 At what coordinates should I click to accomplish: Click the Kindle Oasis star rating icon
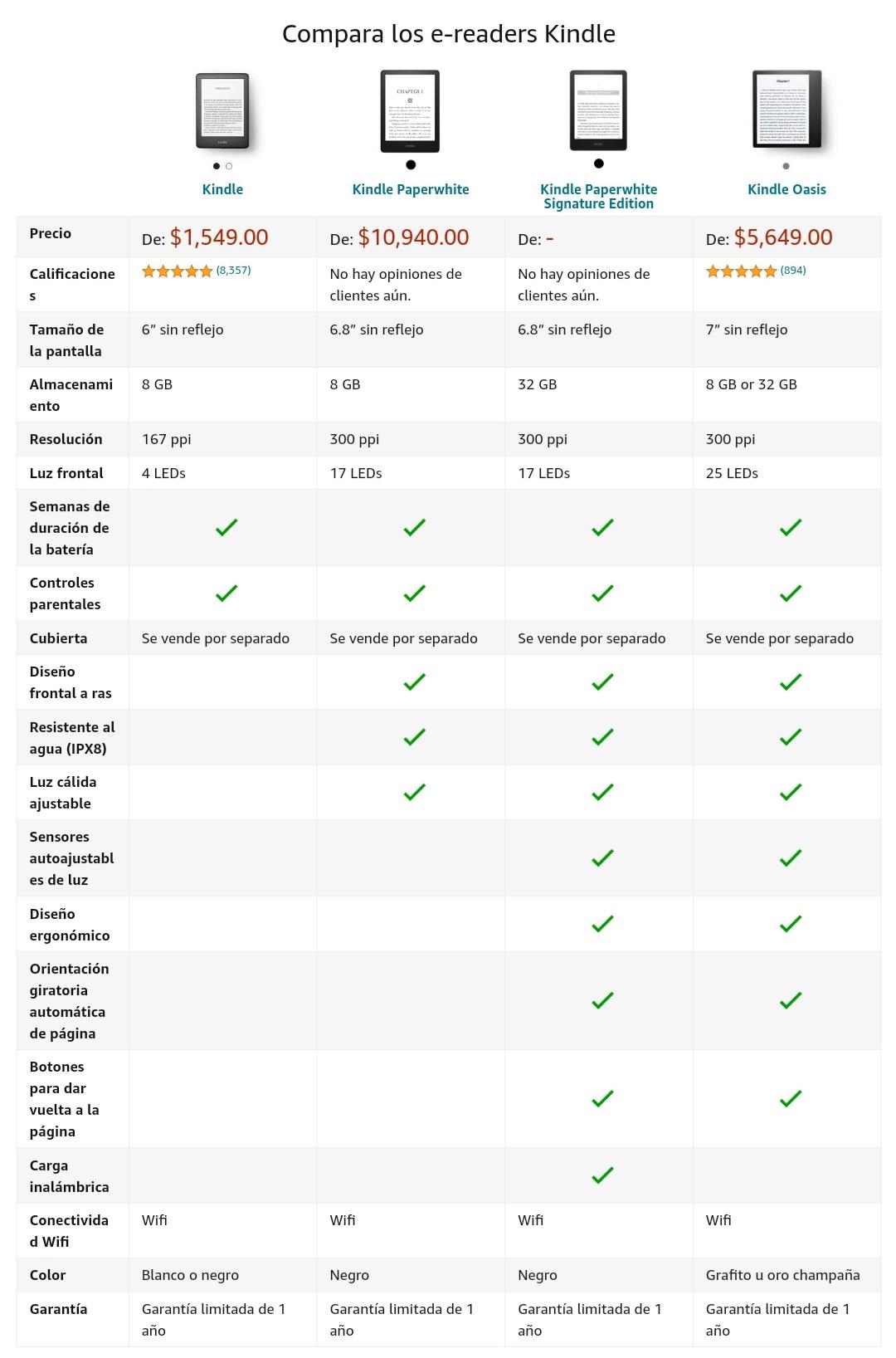click(x=741, y=271)
